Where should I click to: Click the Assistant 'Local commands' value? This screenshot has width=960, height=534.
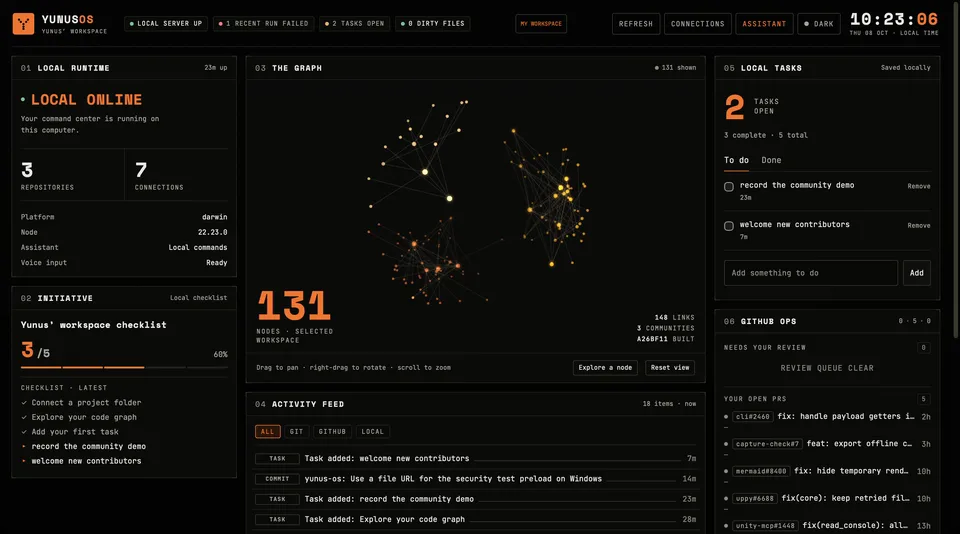coord(198,247)
